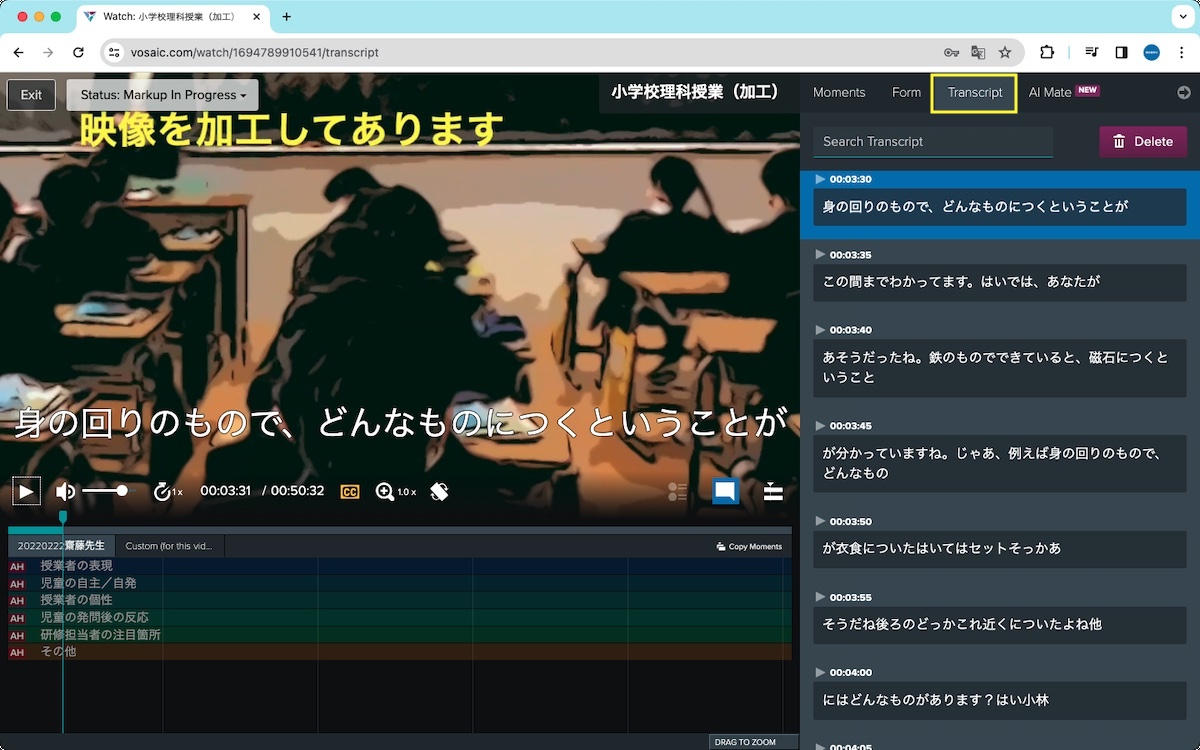Mute the video with the speaker icon
The image size is (1200, 750).
pyautogui.click(x=64, y=490)
